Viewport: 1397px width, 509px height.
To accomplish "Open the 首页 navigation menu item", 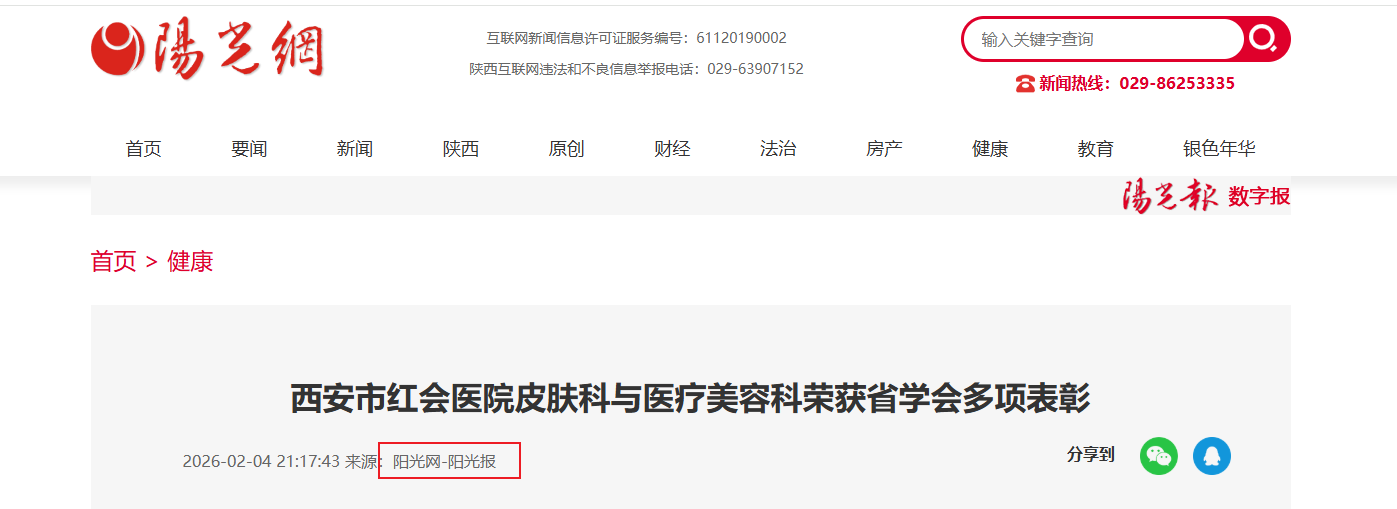I will pyautogui.click(x=143, y=149).
